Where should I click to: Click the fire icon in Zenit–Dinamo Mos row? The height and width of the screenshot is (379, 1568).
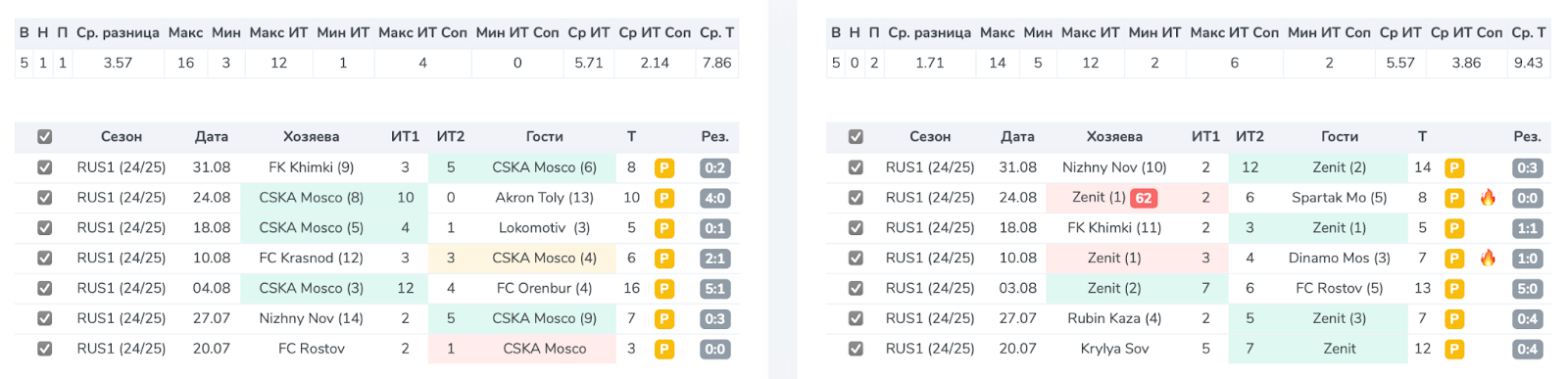[x=1488, y=259]
